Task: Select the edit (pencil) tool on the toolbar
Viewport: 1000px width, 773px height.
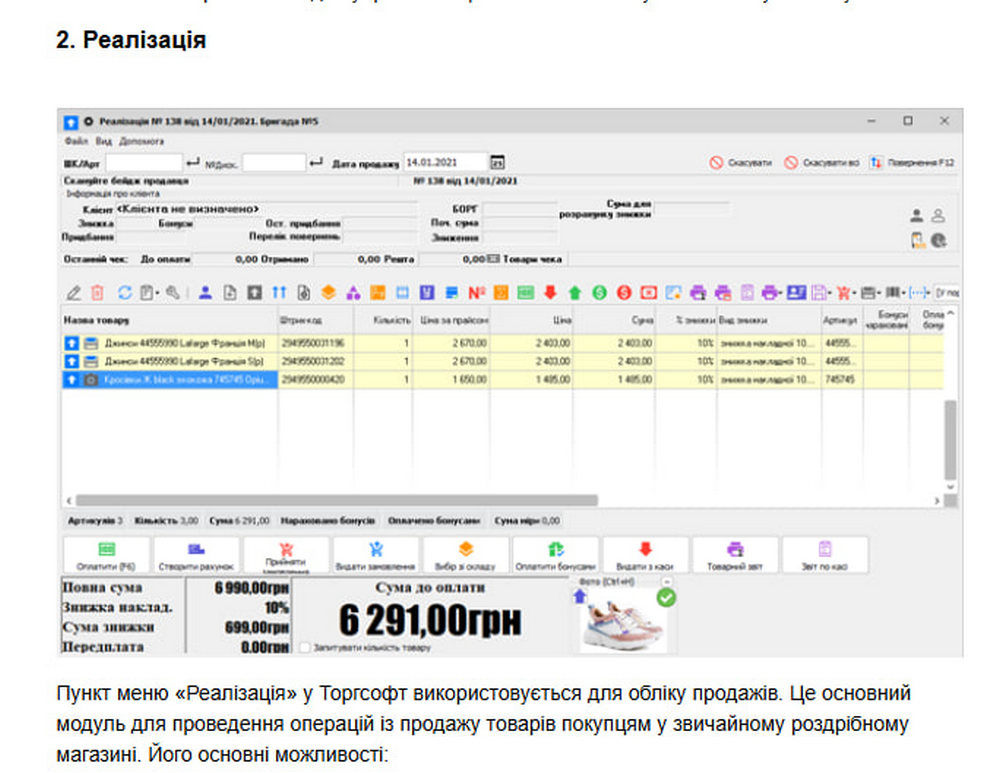Action: pyautogui.click(x=73, y=291)
